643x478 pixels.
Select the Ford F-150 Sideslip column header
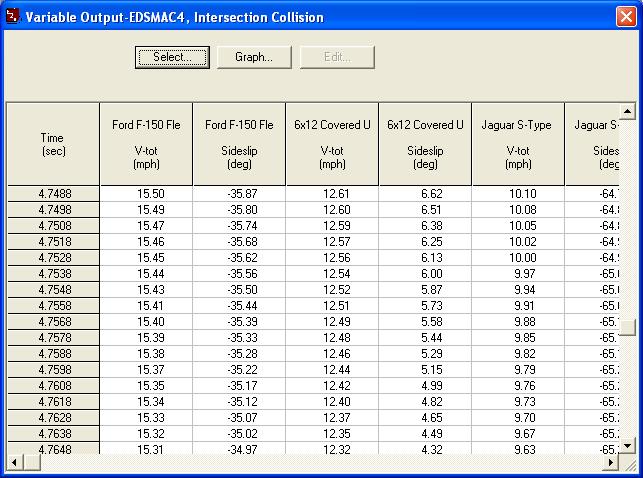point(239,144)
